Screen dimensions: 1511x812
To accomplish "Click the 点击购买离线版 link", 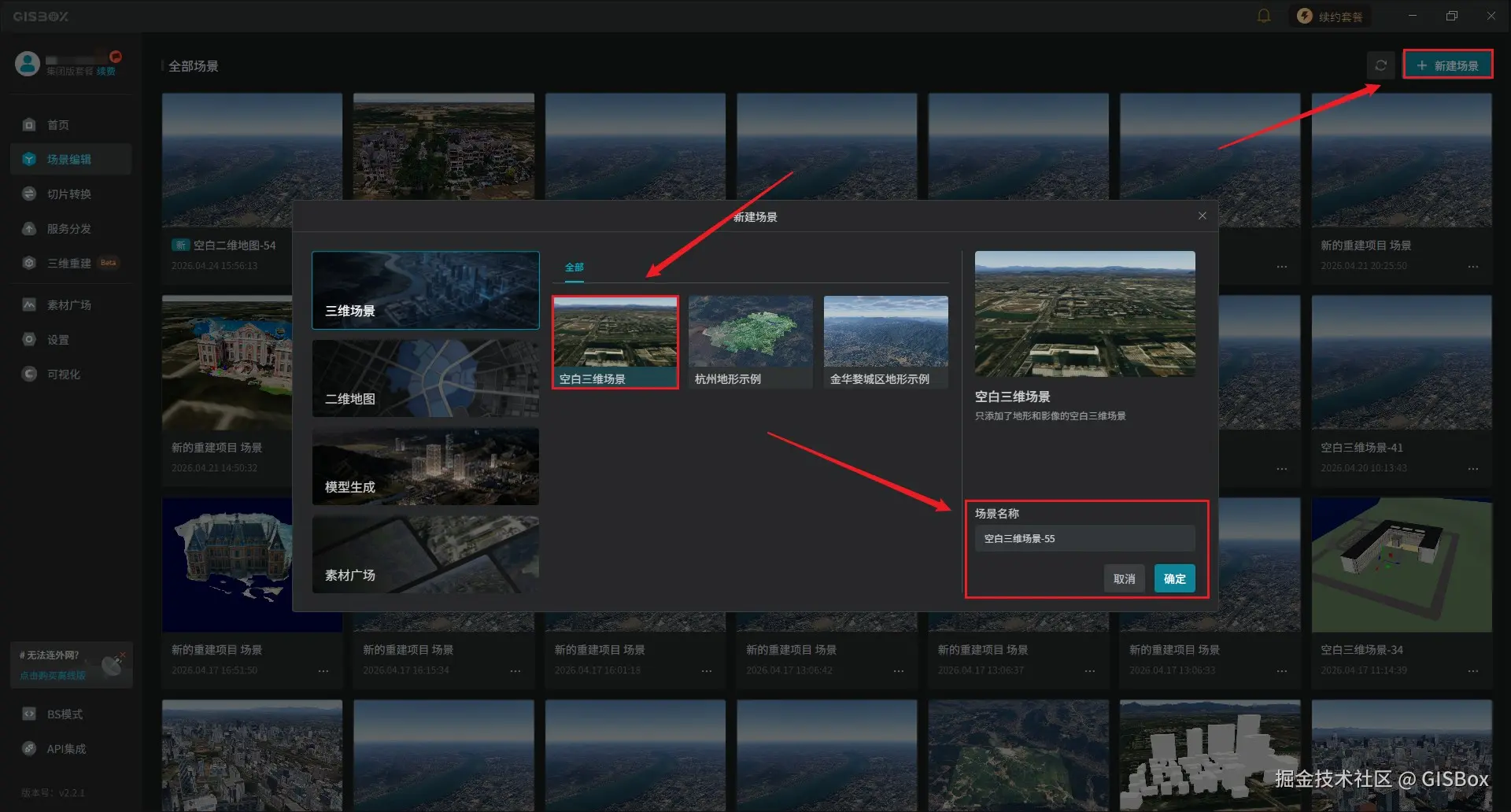I will [x=53, y=676].
